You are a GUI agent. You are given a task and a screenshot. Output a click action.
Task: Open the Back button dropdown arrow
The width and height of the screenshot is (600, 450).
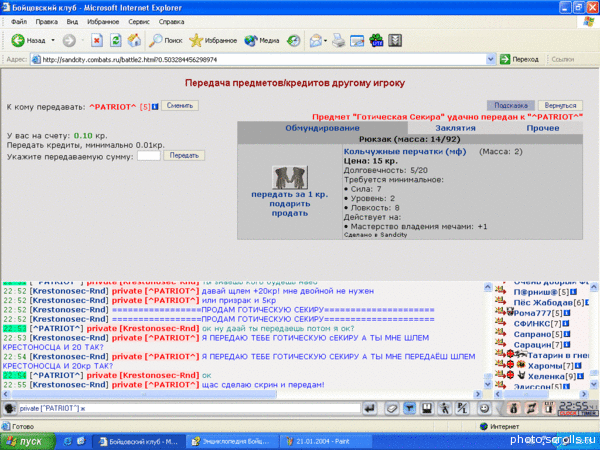[53, 41]
